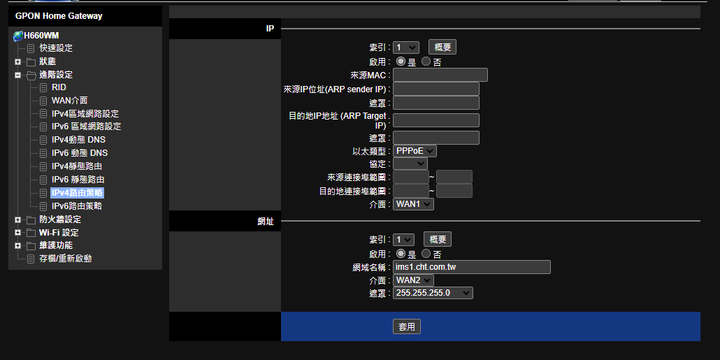Image resolution: width=720 pixels, height=360 pixels.
Task: Click the page icon beside IPv6 靜態路由
Action: click(x=43, y=180)
